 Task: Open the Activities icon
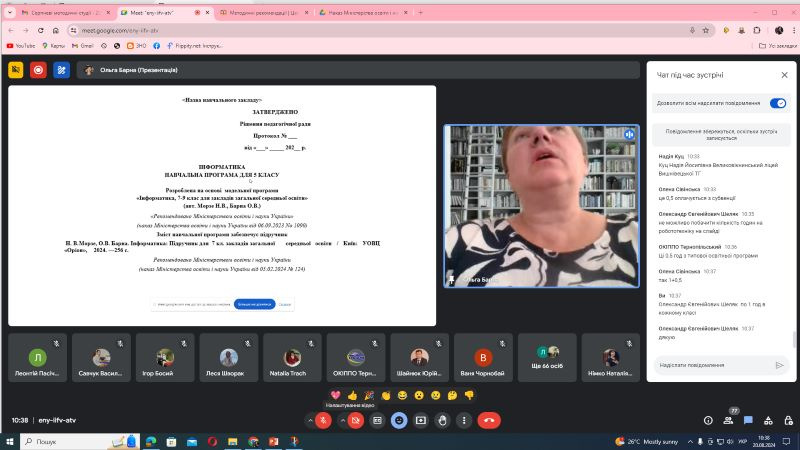pos(768,420)
